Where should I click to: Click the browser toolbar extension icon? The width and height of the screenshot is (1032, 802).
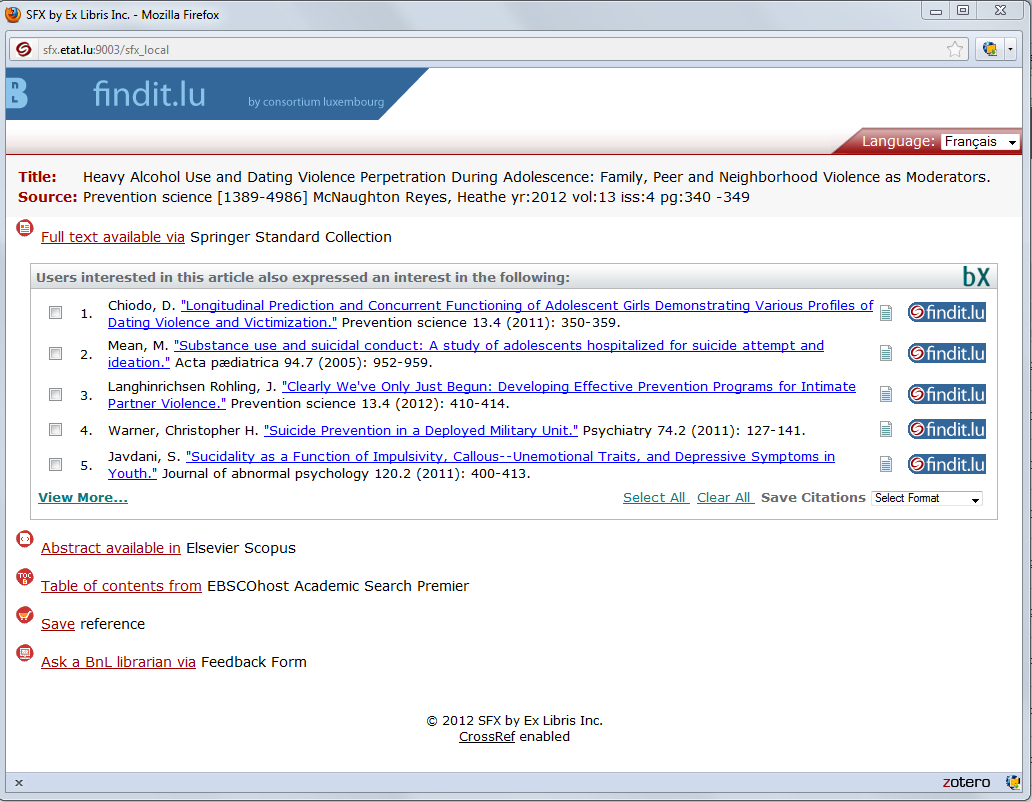tap(989, 49)
